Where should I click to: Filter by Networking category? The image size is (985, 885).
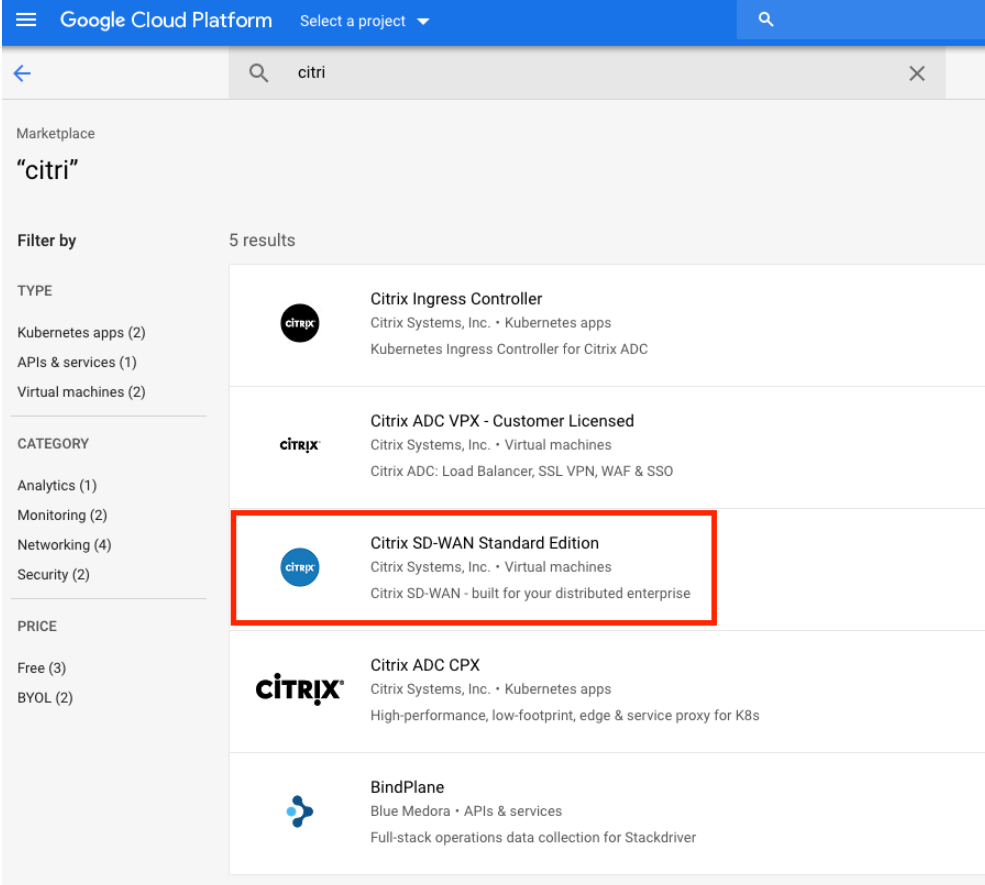(x=64, y=545)
